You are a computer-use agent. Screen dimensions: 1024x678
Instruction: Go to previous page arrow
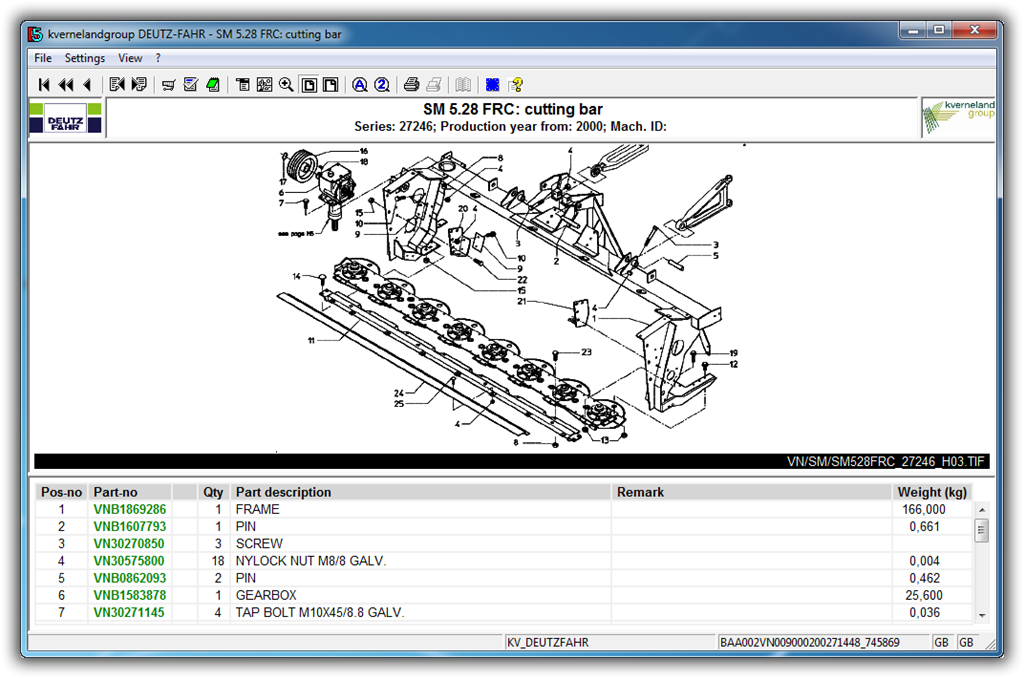coord(88,84)
